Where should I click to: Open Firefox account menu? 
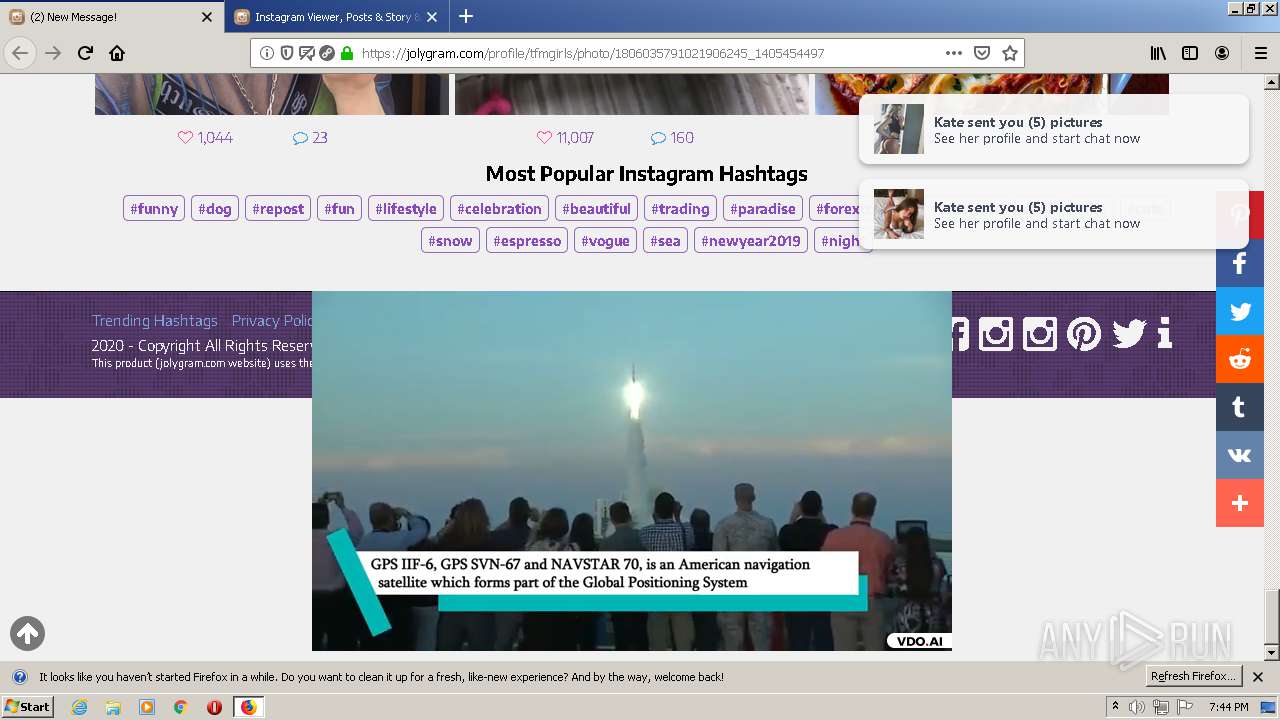tap(1222, 53)
